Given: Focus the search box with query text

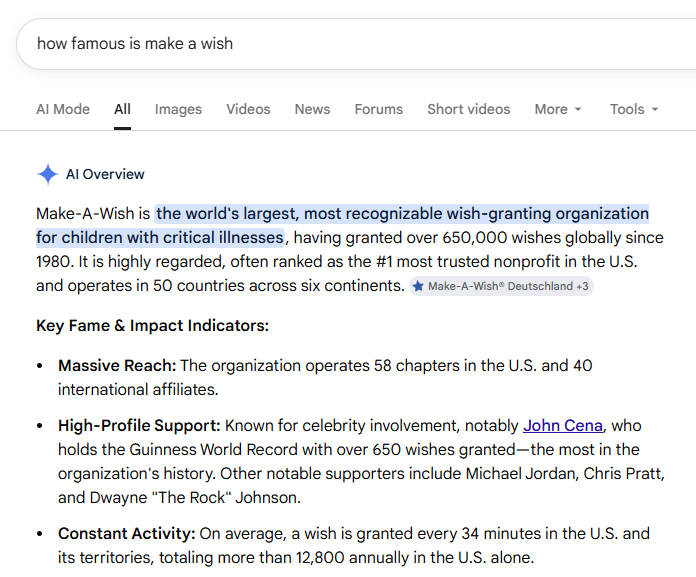Looking at the screenshot, I should 355,43.
